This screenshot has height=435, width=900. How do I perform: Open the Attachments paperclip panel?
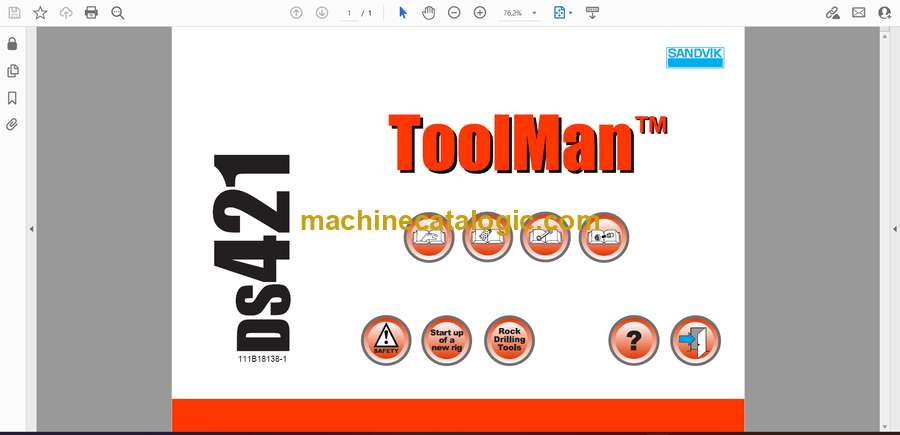coord(12,125)
